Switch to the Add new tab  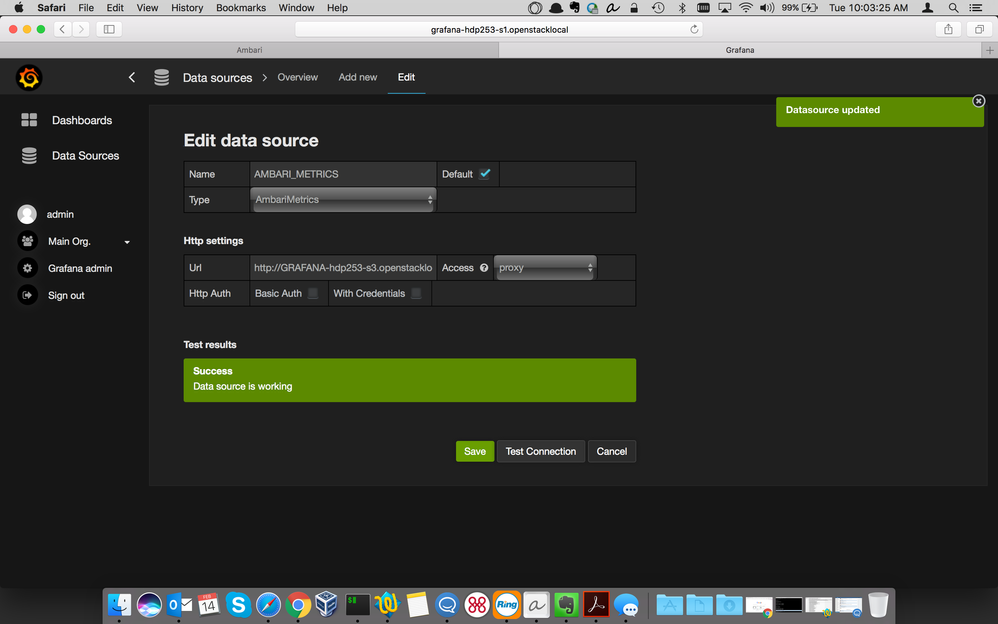coord(357,76)
